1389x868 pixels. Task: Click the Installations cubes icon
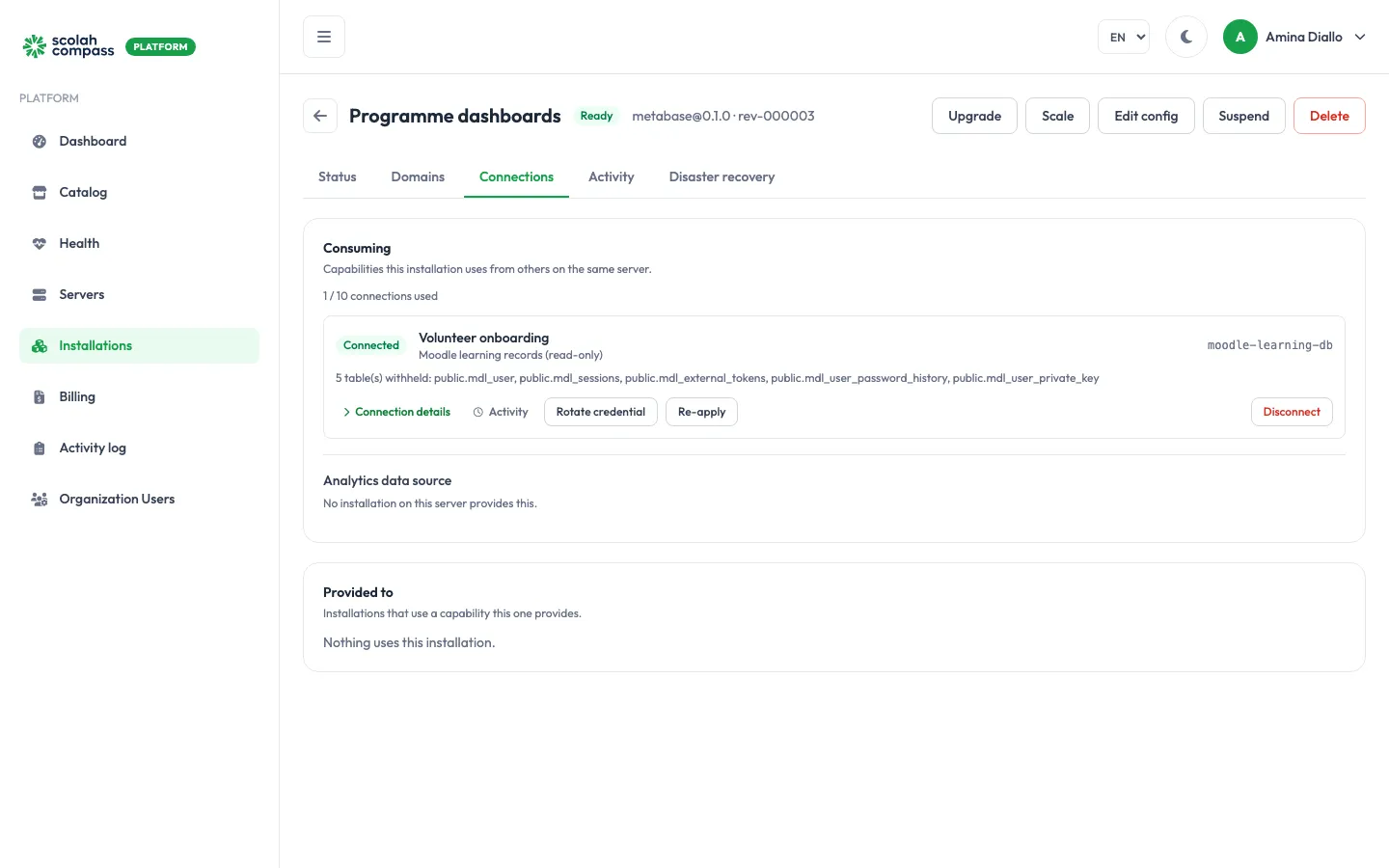tap(40, 346)
